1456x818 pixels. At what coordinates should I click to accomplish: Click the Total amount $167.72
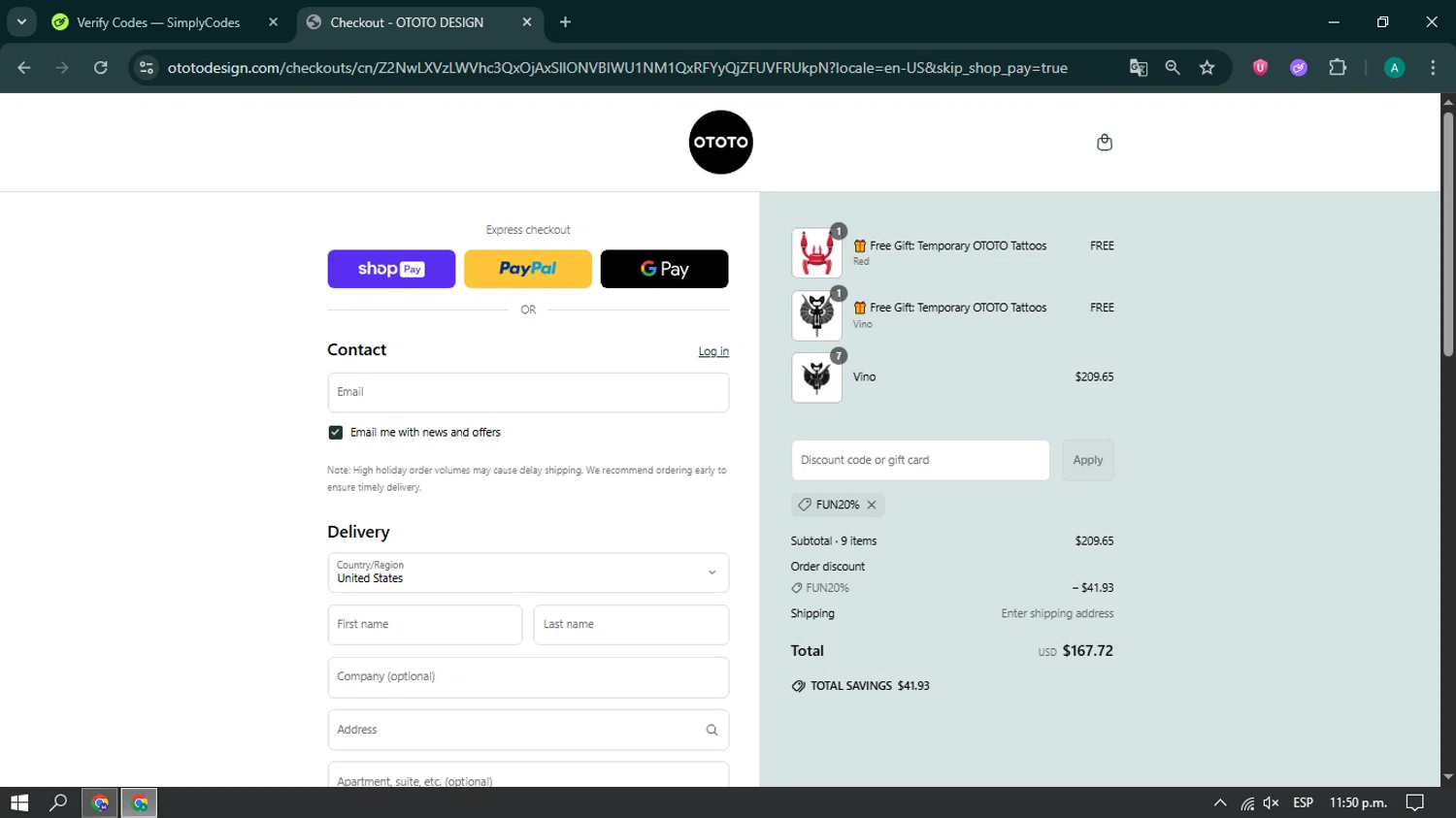coord(1087,651)
